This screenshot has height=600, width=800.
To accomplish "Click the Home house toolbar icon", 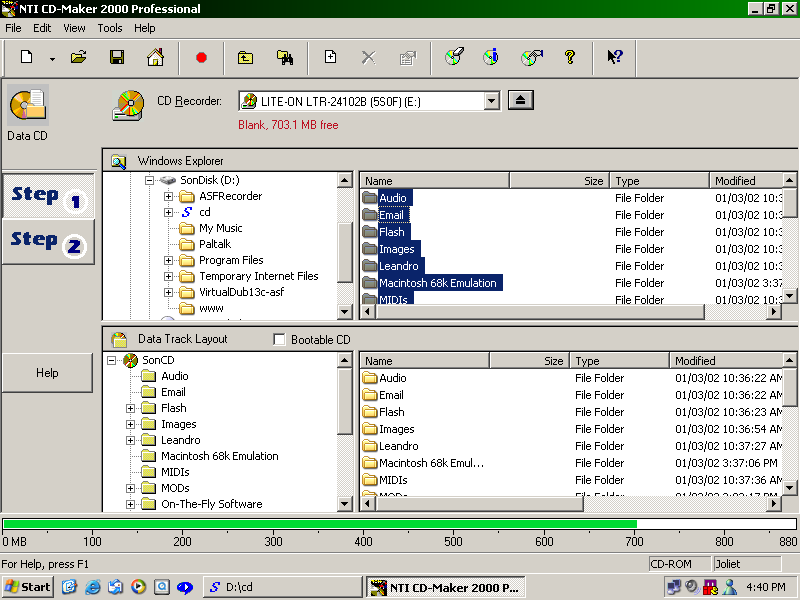I will pyautogui.click(x=155, y=58).
